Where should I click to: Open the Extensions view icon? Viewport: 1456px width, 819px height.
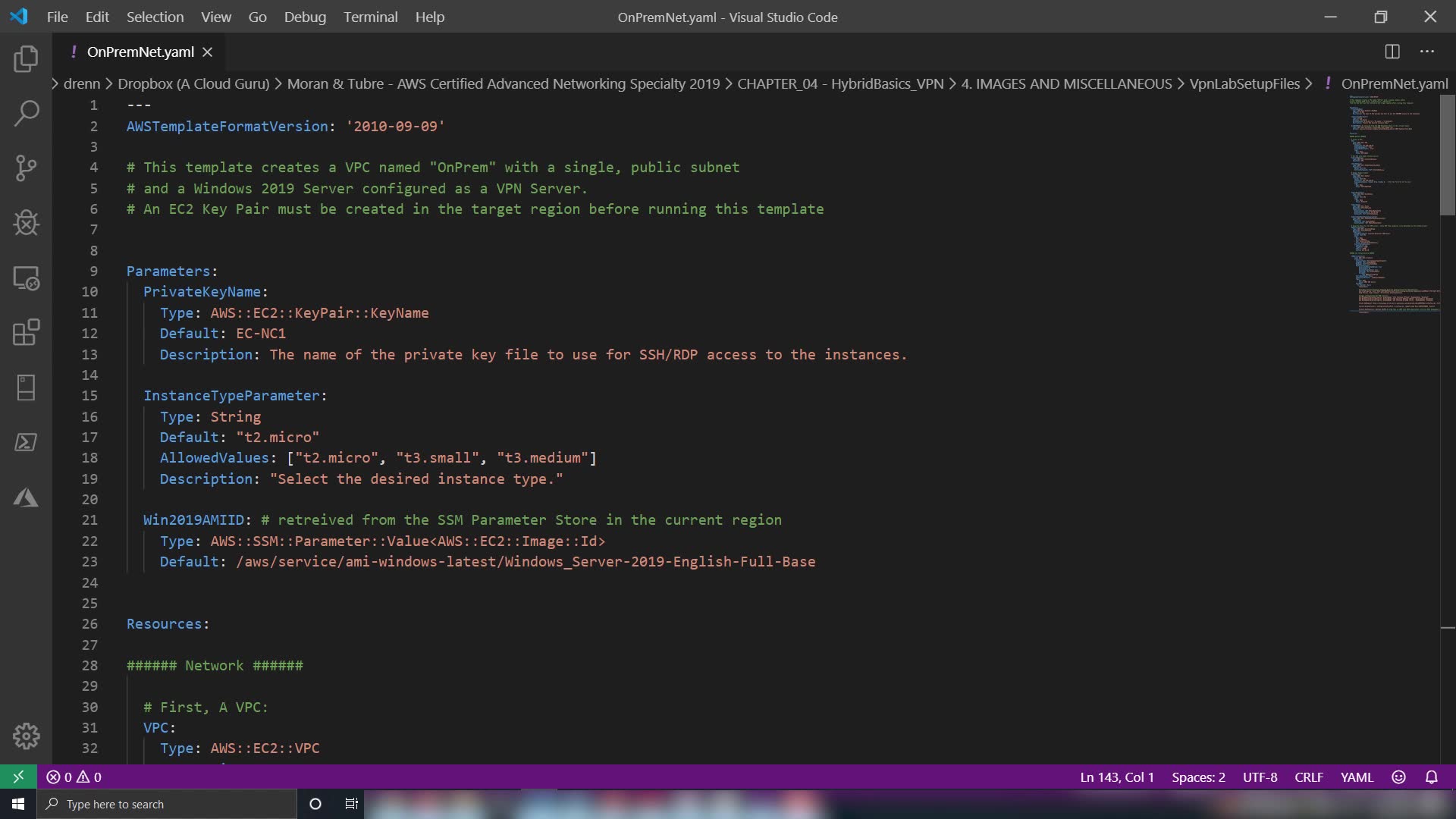click(26, 332)
